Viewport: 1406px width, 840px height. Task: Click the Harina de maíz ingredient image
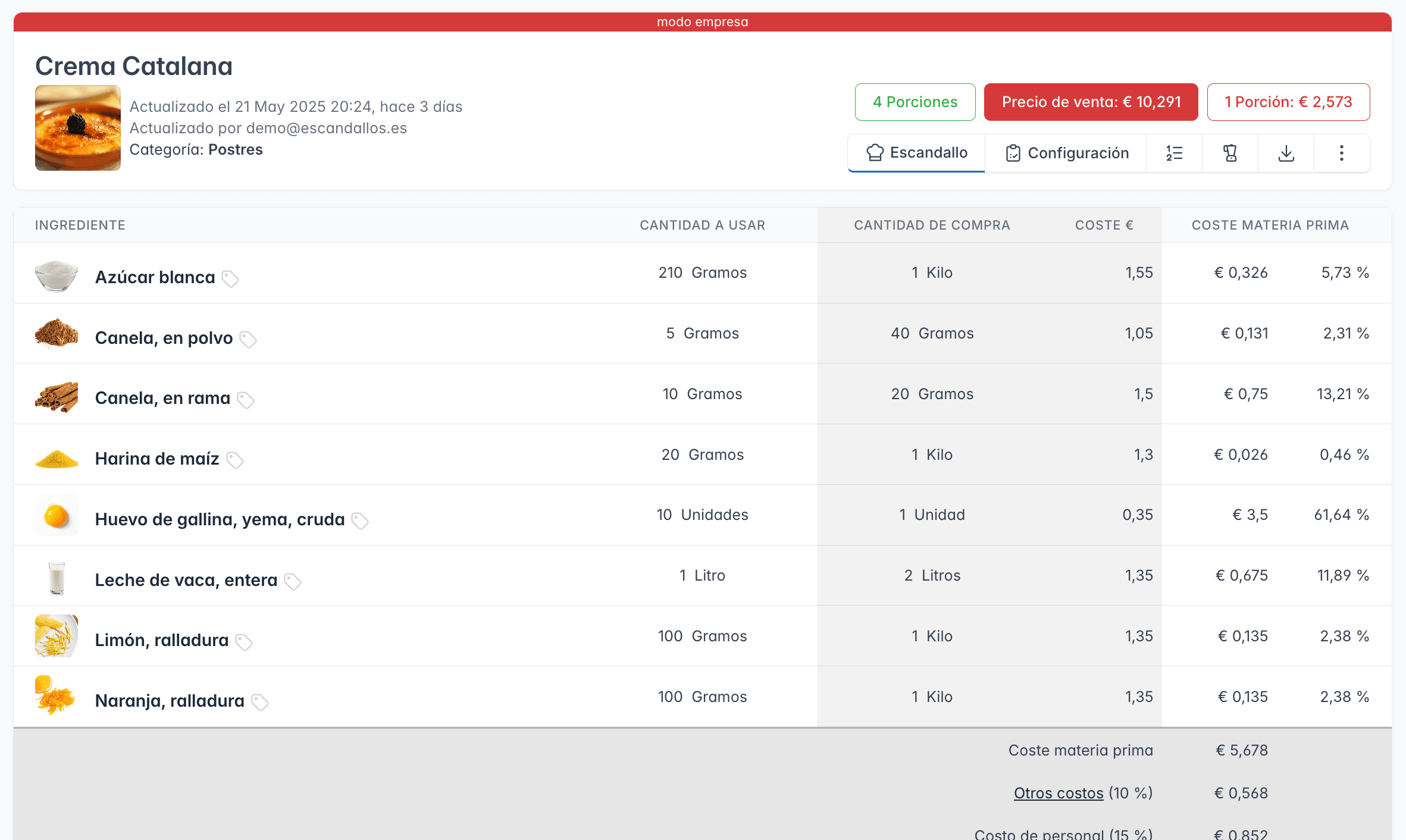[57, 458]
